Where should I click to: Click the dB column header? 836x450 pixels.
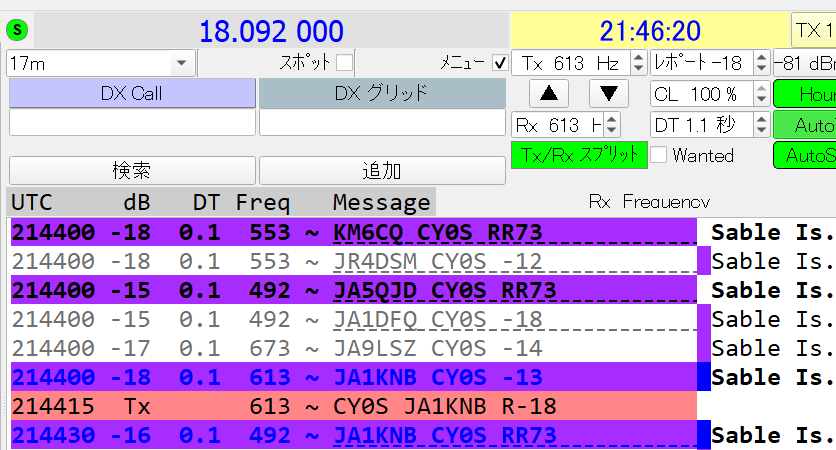137,203
